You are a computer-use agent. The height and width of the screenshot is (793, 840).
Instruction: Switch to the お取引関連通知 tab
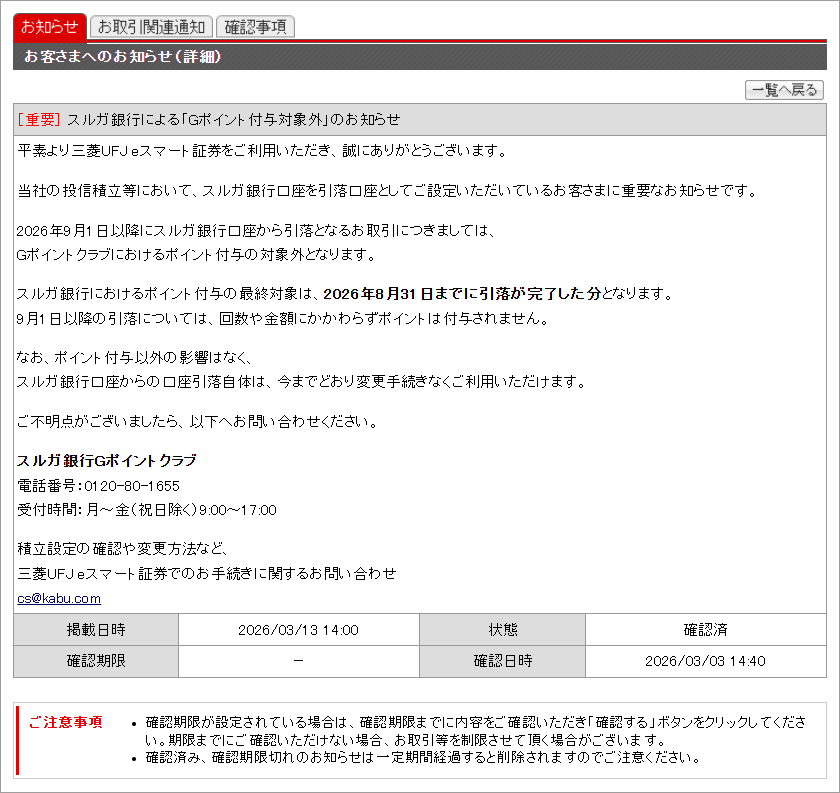click(x=150, y=27)
